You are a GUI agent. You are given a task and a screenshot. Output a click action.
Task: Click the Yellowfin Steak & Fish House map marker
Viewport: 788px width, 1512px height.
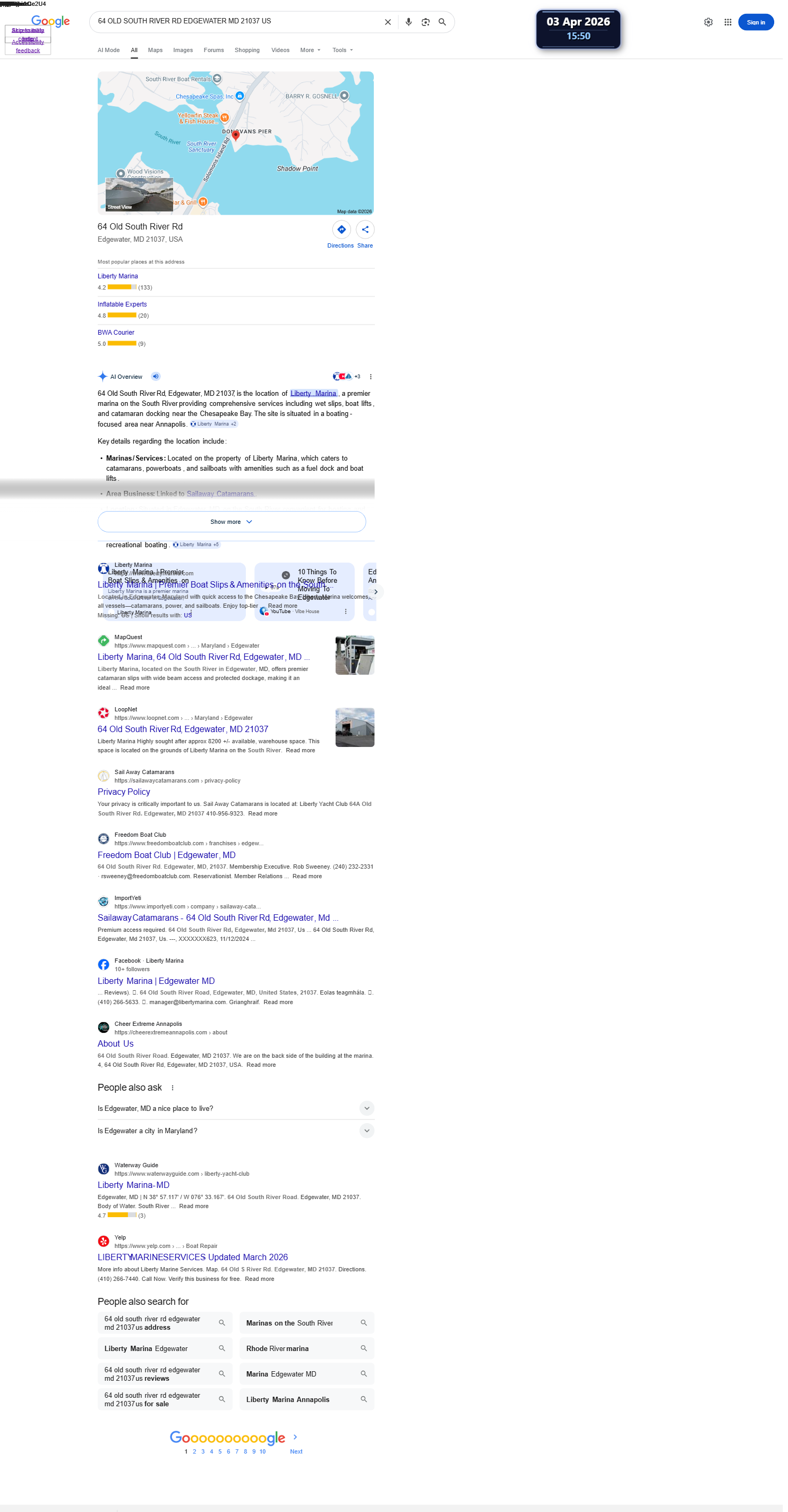coord(224,117)
